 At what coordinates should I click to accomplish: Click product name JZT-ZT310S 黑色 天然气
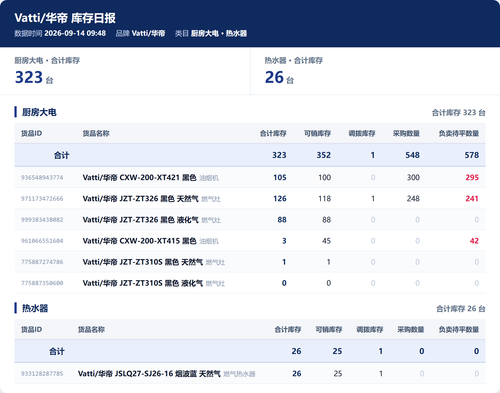[143, 262]
